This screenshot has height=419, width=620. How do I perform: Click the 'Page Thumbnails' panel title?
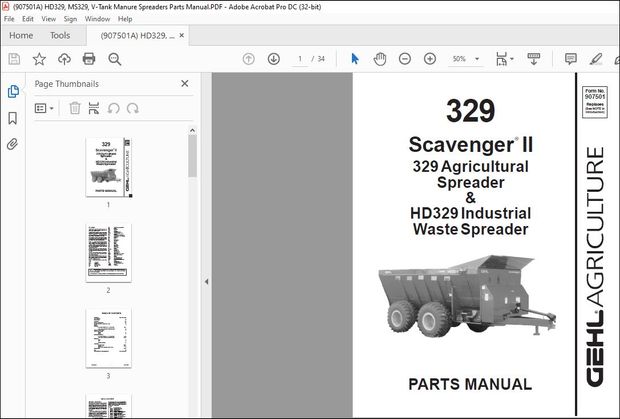(x=66, y=84)
